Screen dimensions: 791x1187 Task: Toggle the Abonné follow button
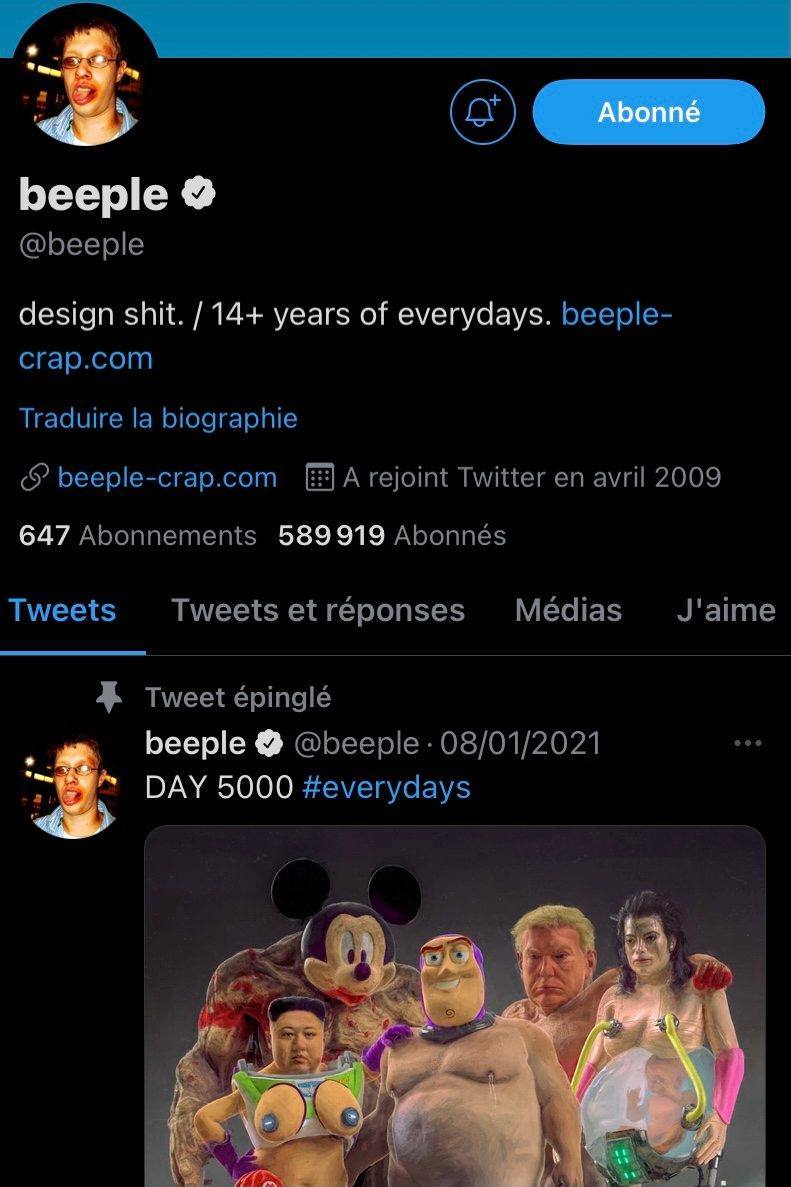coord(648,112)
